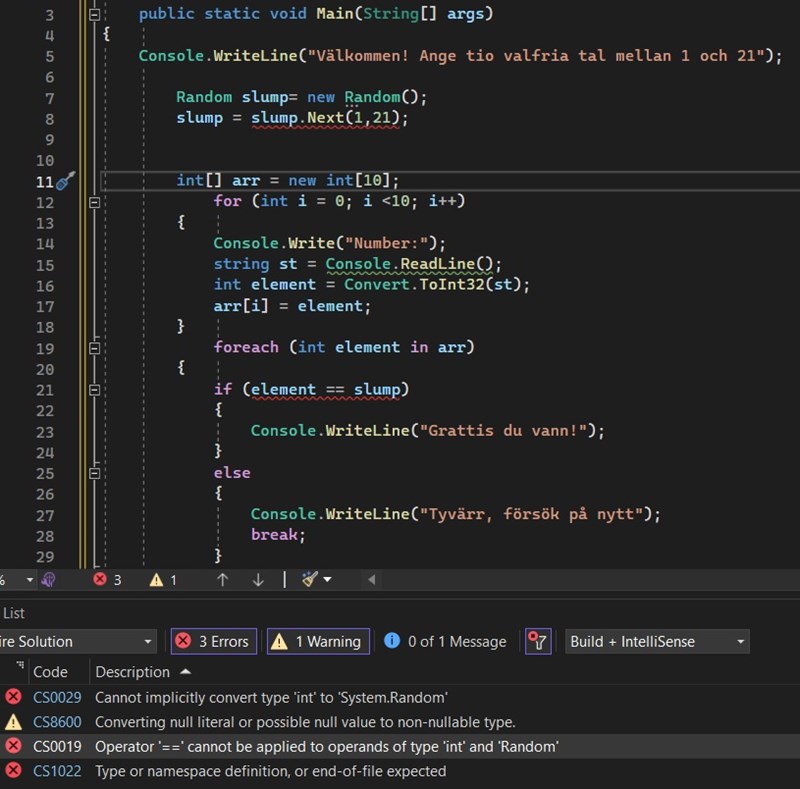Click the yellow warning count icon below editor
This screenshot has height=789, width=800.
(x=157, y=579)
